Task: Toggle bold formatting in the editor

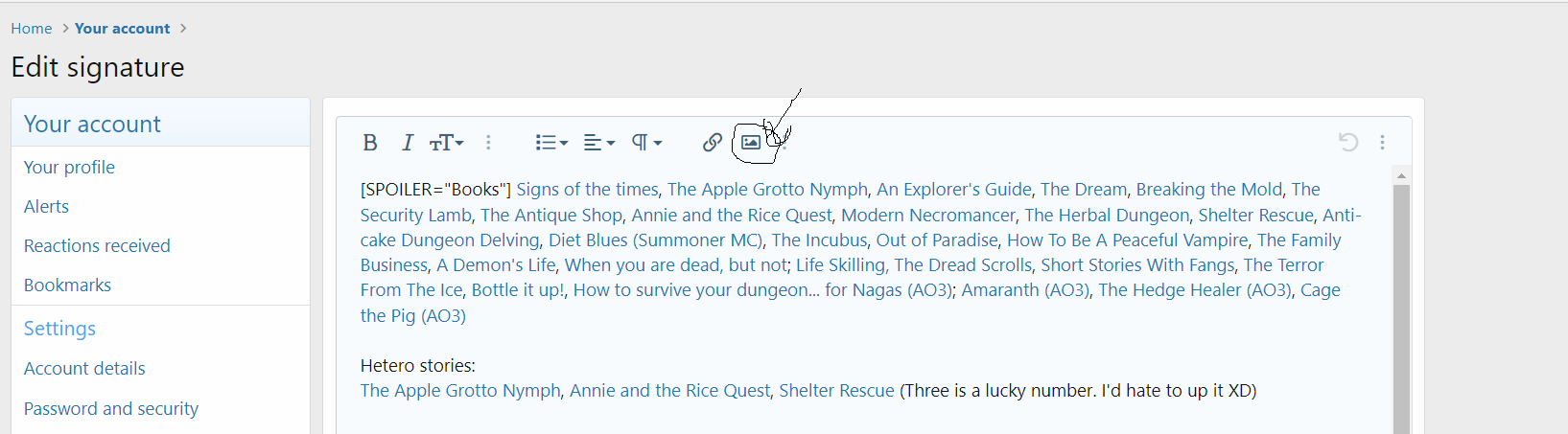Action: tap(370, 143)
